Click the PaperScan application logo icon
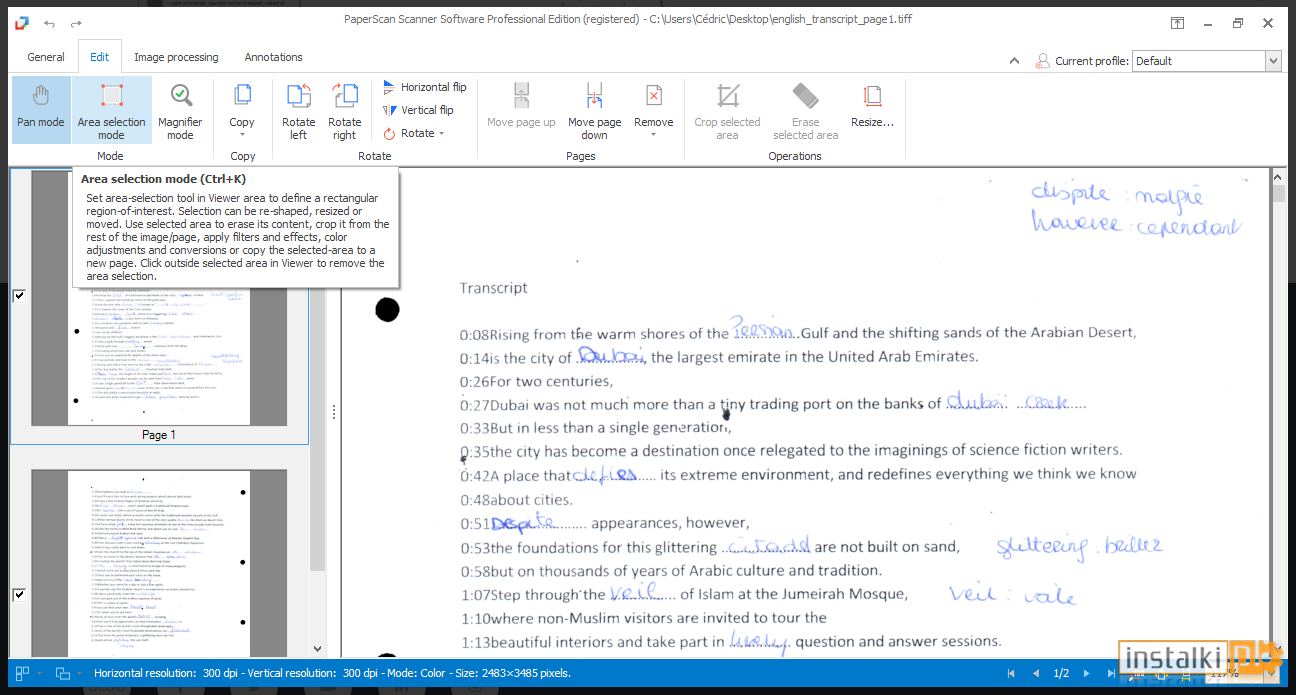This screenshot has height=695, width=1296. pos(22,23)
